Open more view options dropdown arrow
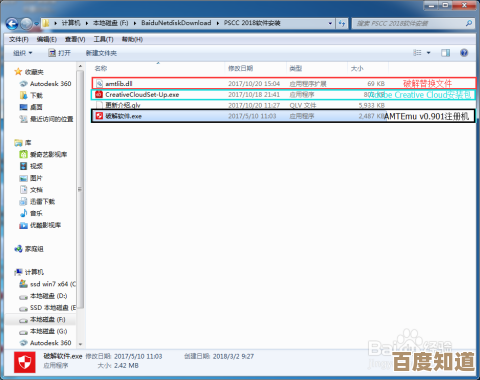This screenshot has height=380, width=480. click(x=429, y=53)
